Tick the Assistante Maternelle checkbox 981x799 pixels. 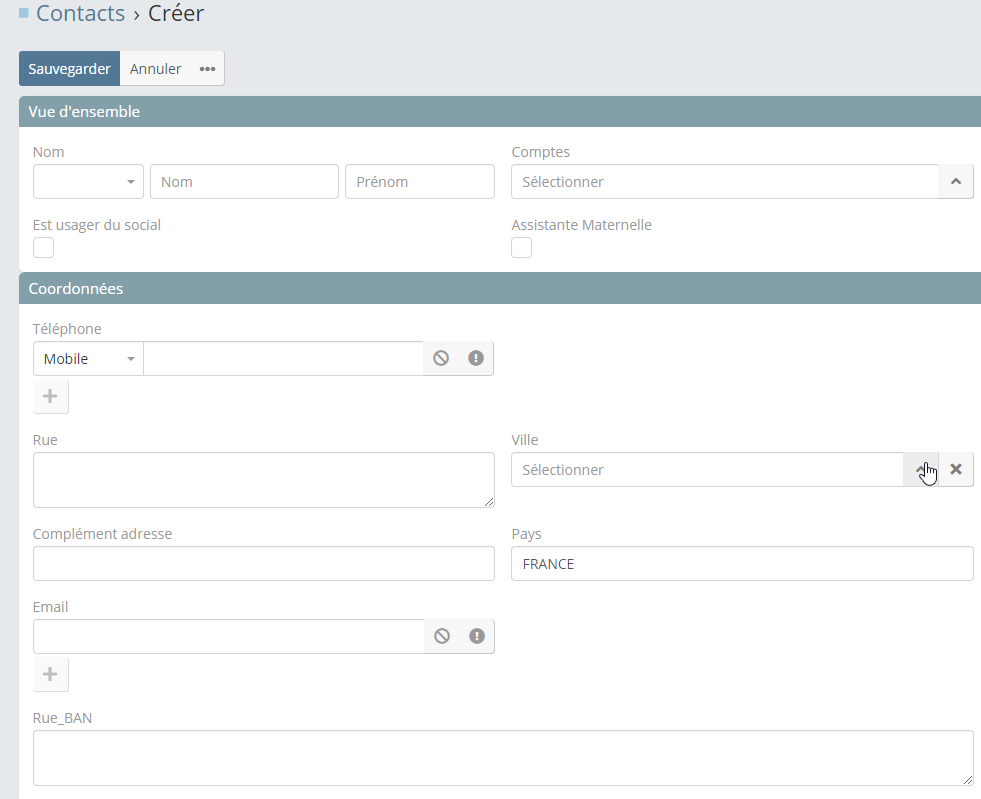pyautogui.click(x=522, y=248)
